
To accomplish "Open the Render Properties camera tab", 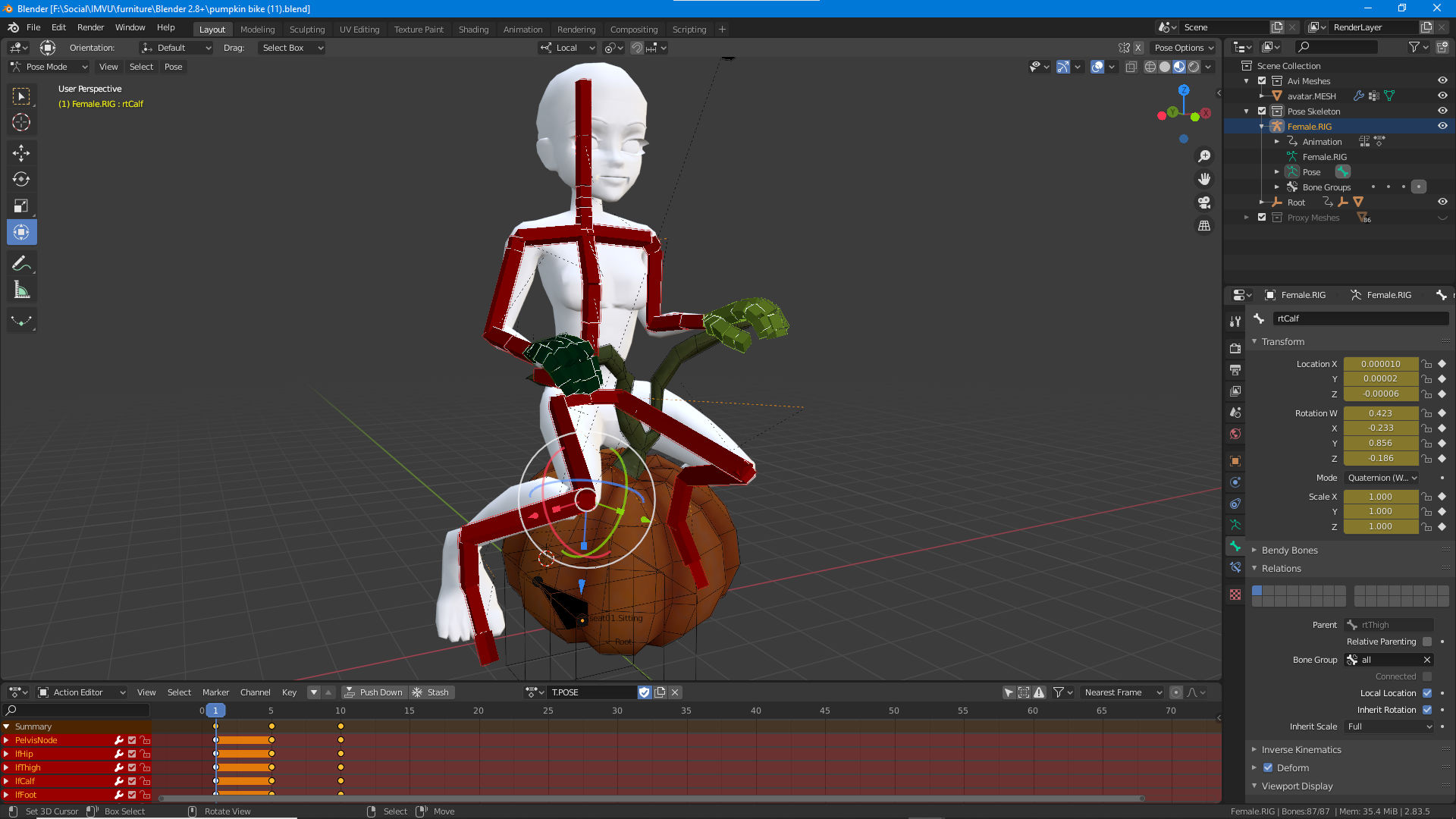I will tap(1235, 348).
